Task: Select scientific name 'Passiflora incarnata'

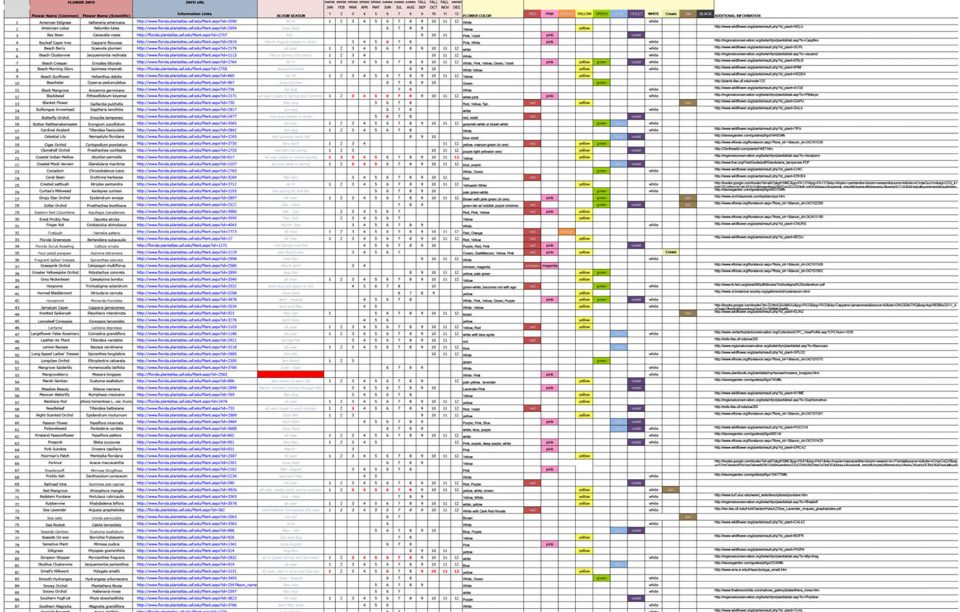Action: [107, 422]
